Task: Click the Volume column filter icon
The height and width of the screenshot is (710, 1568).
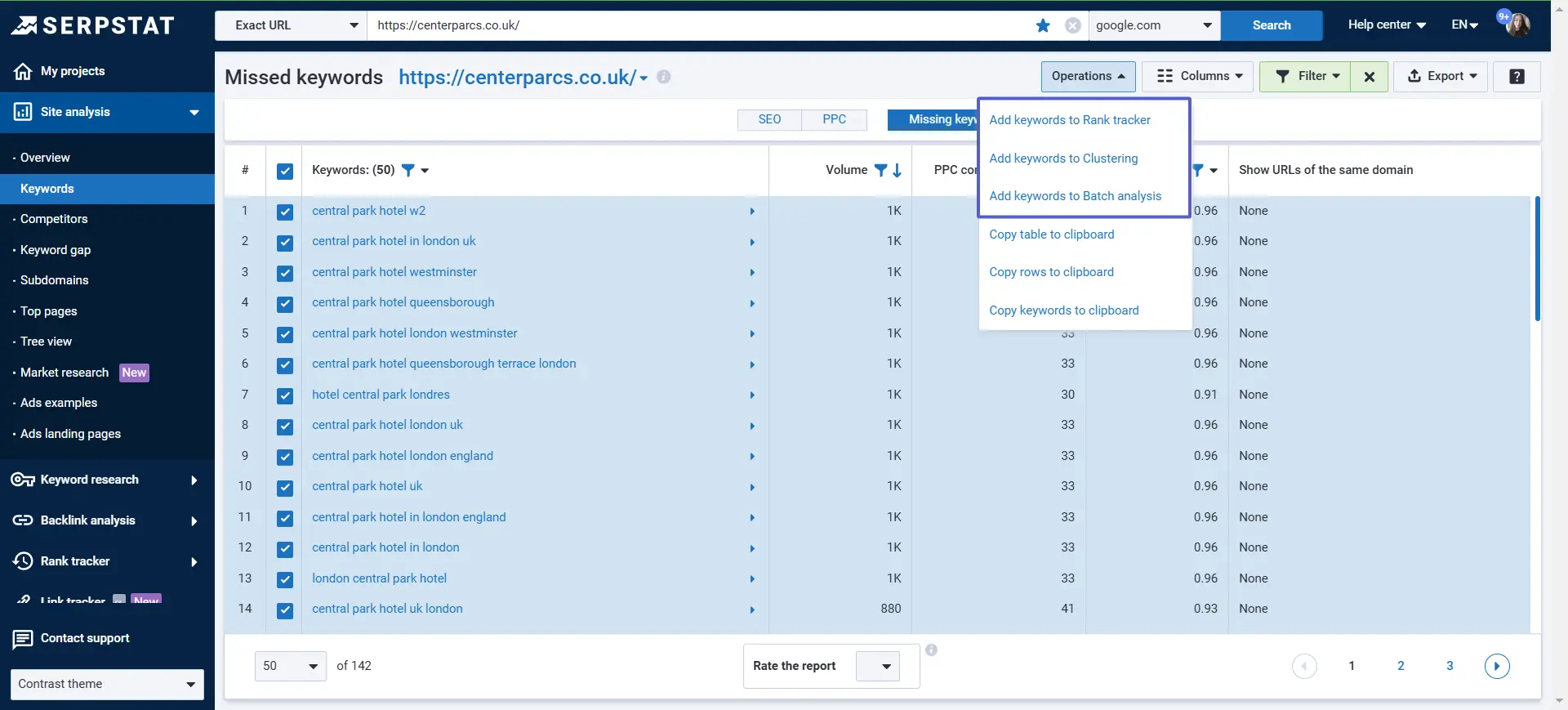Action: point(880,170)
